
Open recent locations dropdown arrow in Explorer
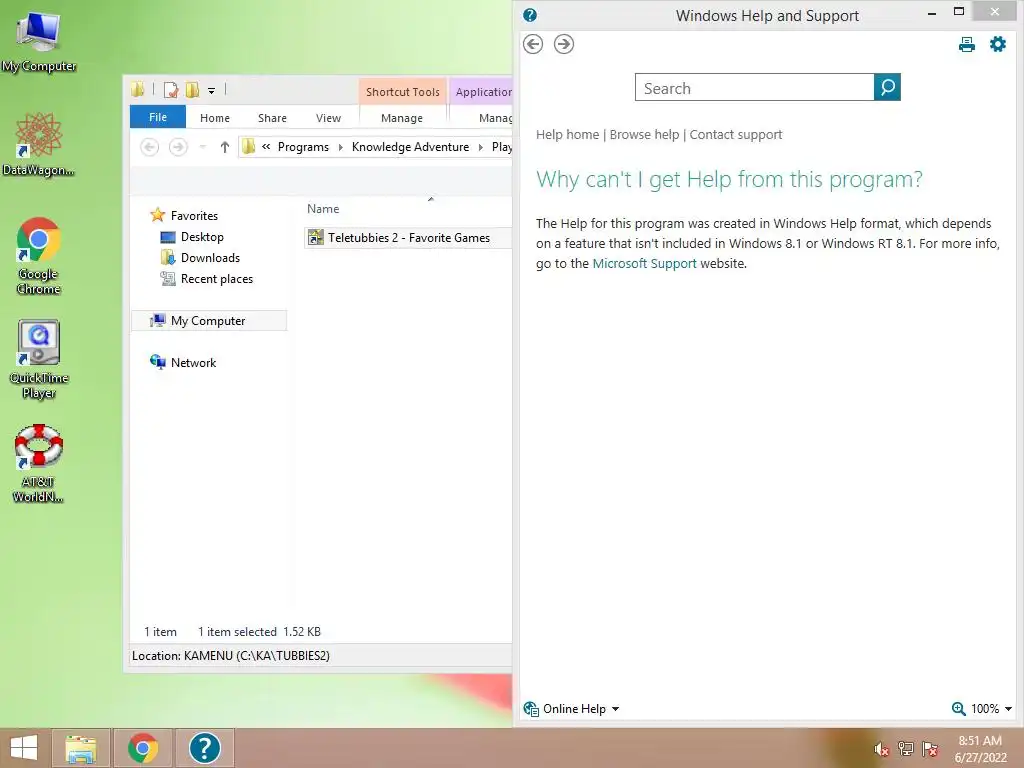tap(203, 147)
